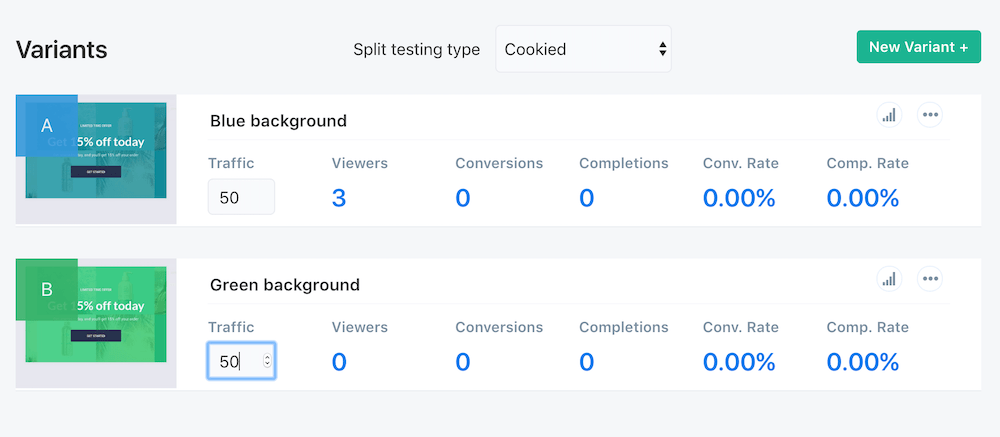This screenshot has width=1000, height=437.
Task: Open more options for Blue background variant
Action: (931, 115)
